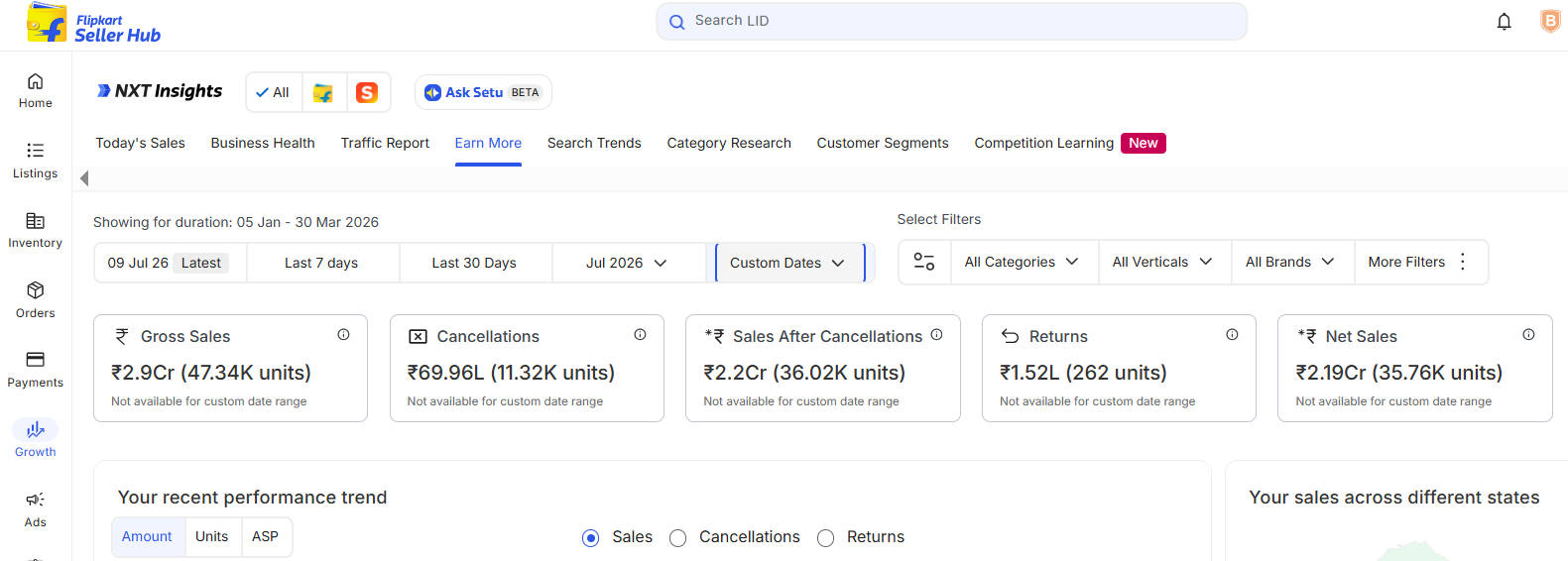Switch trend to Units view
Image resolution: width=1568 pixels, height=561 pixels.
click(x=212, y=536)
